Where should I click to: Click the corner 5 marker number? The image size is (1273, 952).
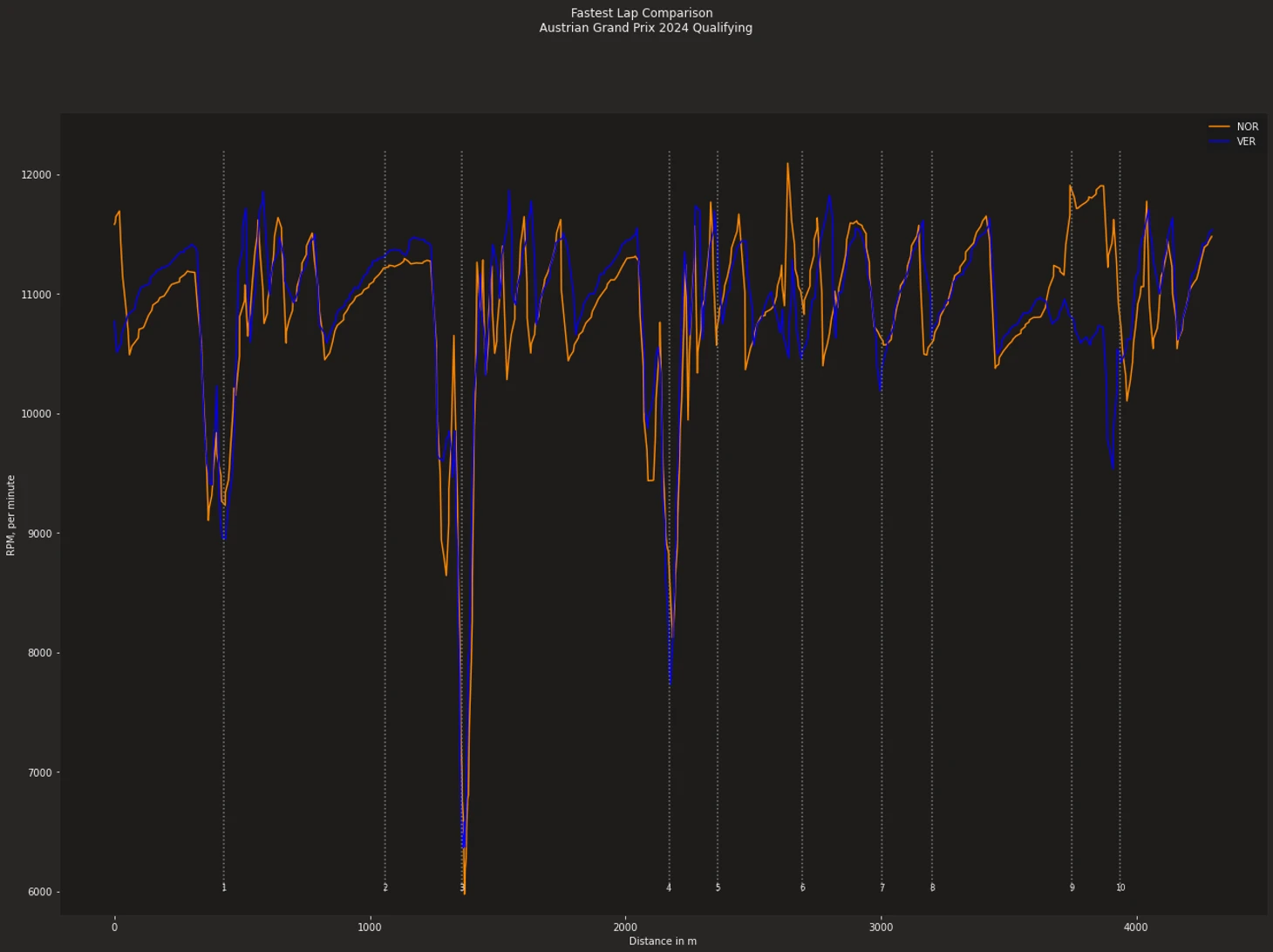(x=718, y=887)
